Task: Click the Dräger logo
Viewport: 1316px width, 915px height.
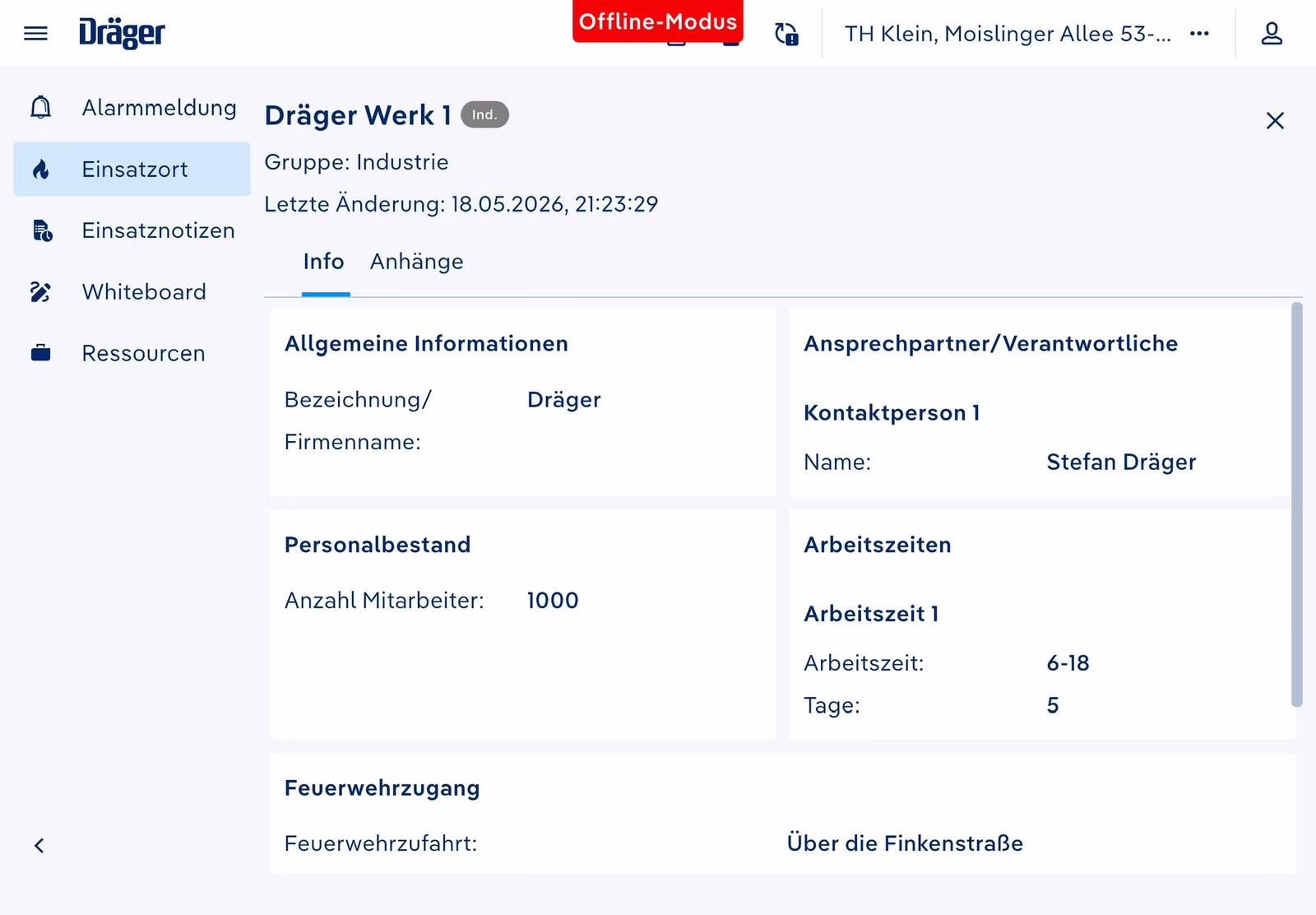Action: click(122, 33)
